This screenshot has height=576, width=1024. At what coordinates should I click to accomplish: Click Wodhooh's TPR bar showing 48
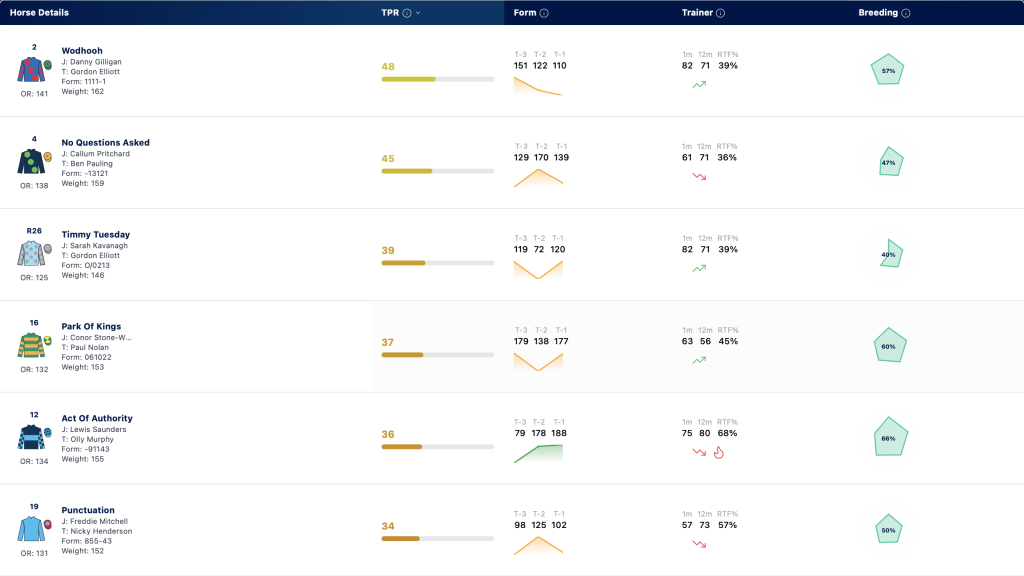pyautogui.click(x=438, y=79)
